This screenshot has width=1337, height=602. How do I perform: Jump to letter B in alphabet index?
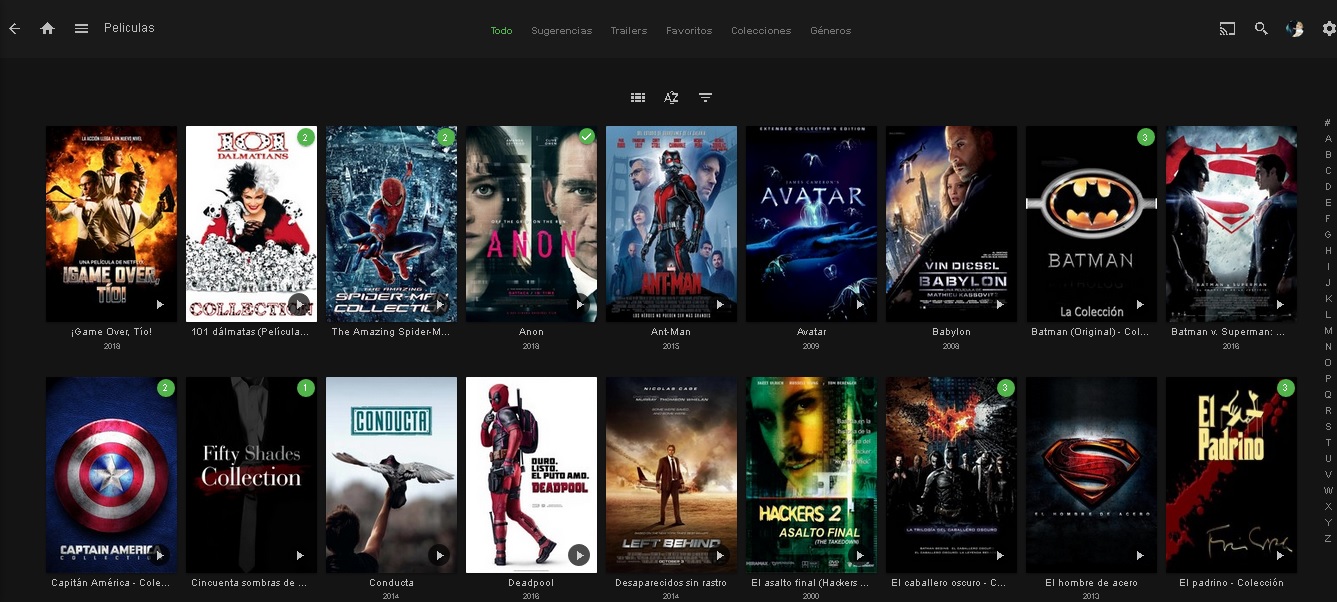1328,155
